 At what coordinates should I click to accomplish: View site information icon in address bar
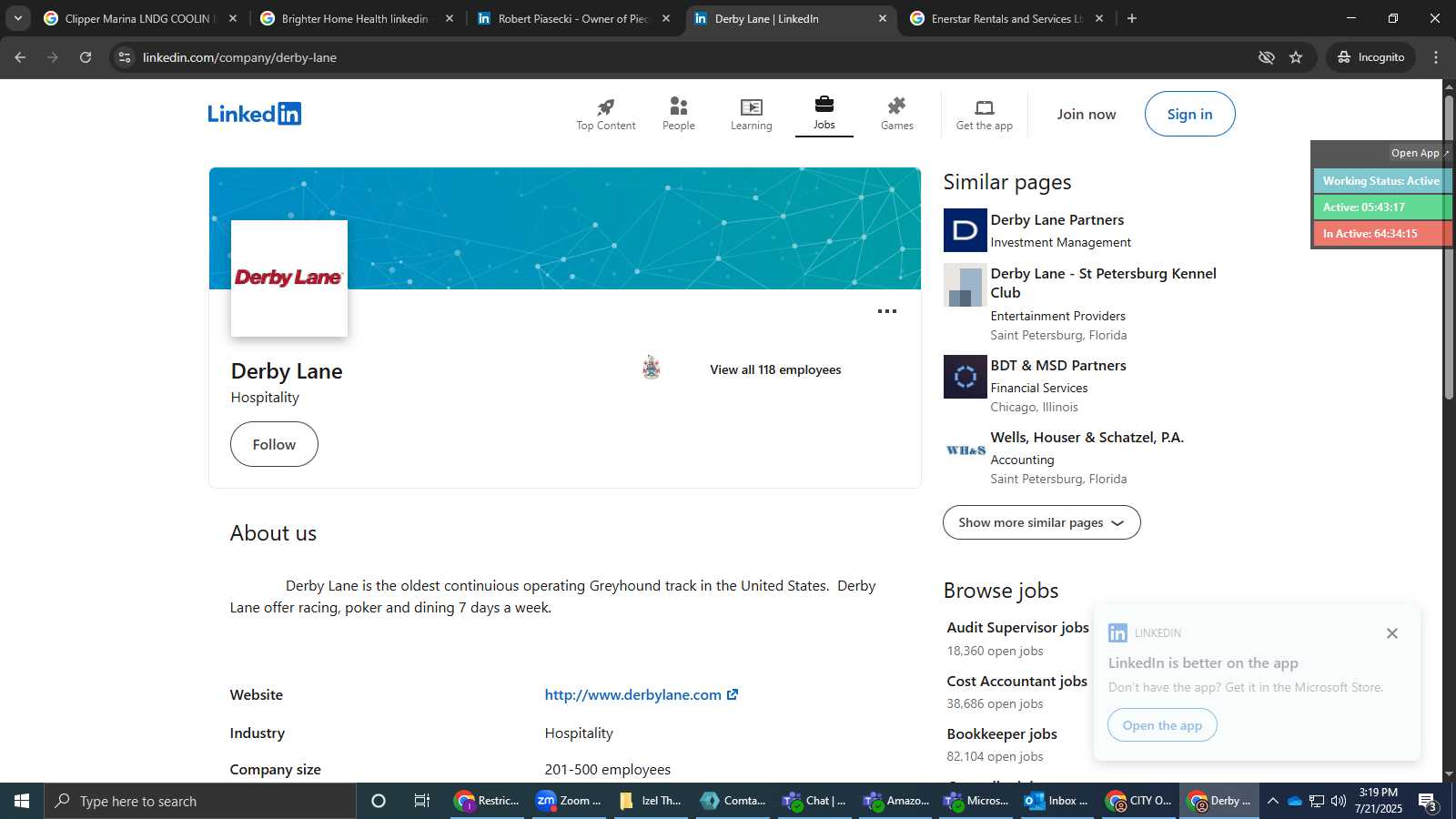tap(125, 57)
